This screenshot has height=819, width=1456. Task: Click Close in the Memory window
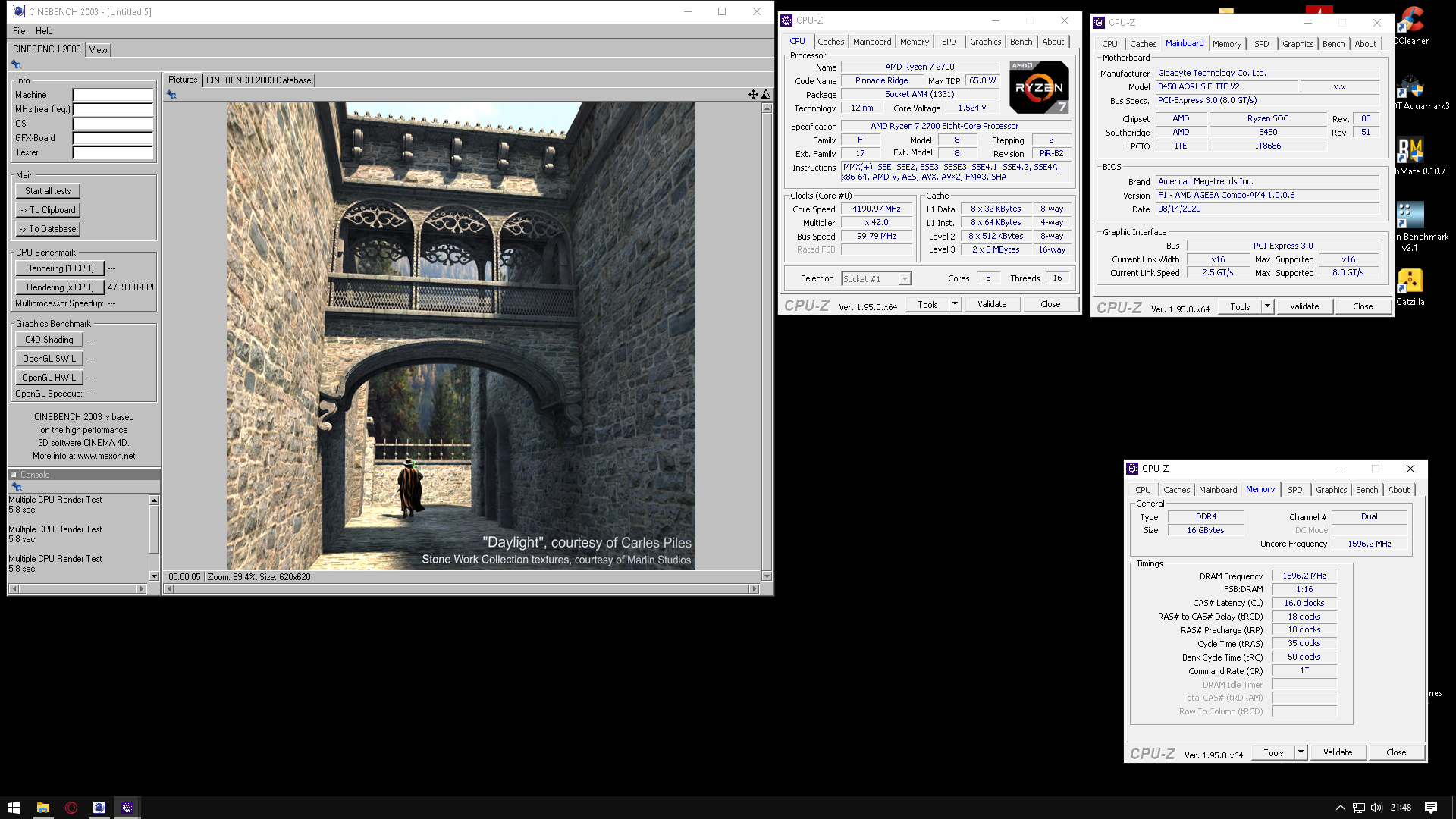pyautogui.click(x=1396, y=752)
